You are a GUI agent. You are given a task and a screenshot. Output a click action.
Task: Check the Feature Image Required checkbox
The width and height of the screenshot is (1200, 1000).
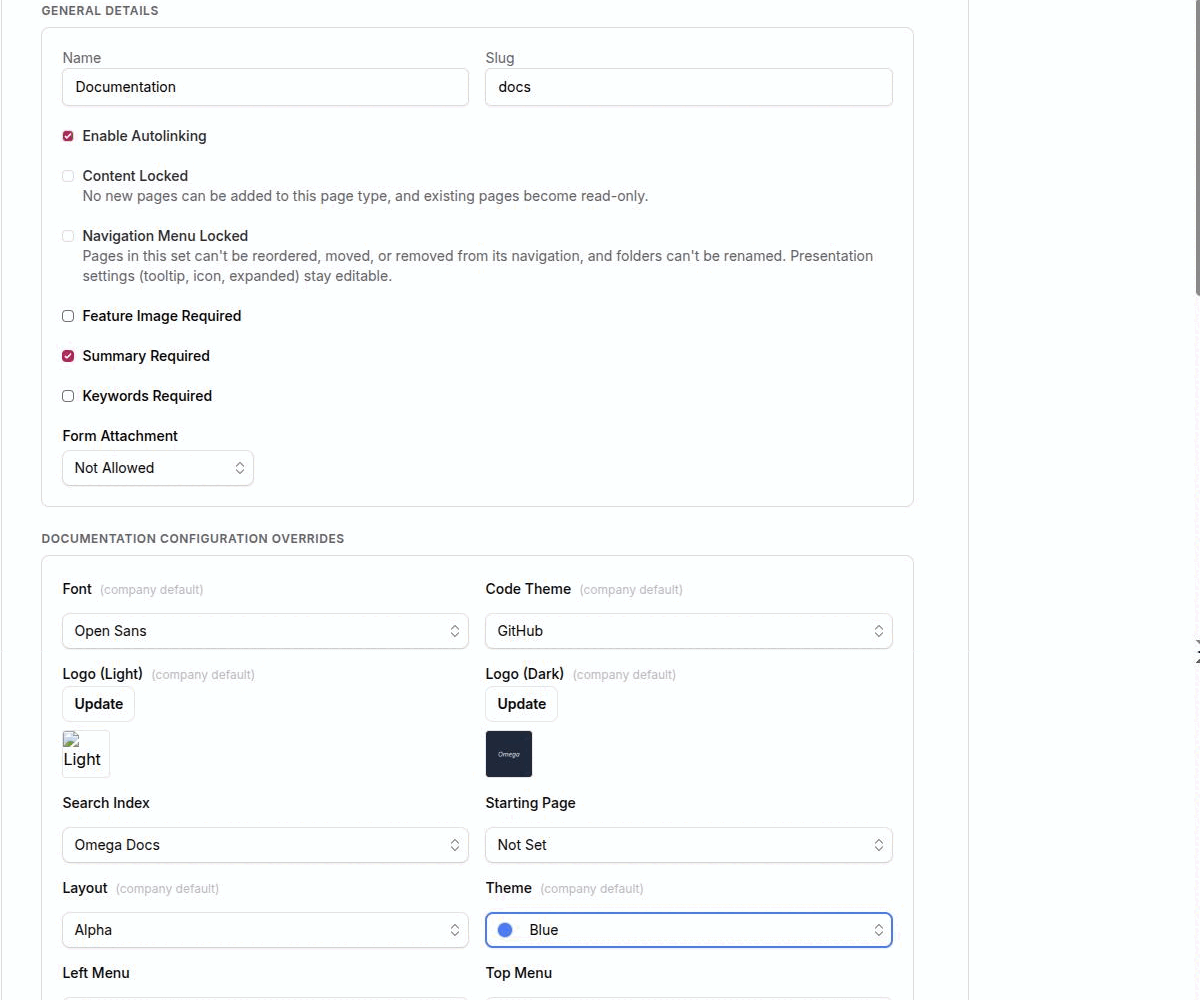(68, 316)
